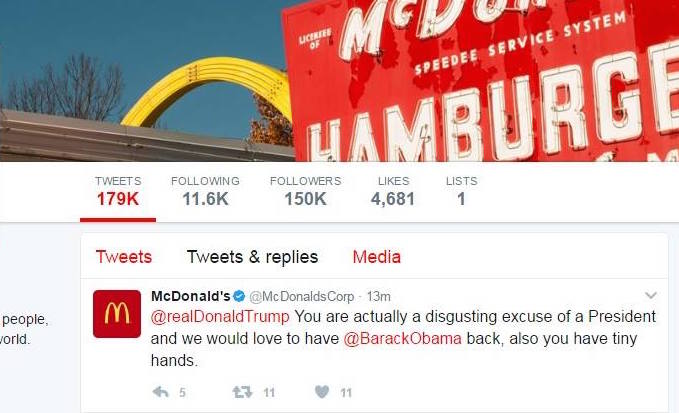Open the tweet options chevron menu

point(651,296)
